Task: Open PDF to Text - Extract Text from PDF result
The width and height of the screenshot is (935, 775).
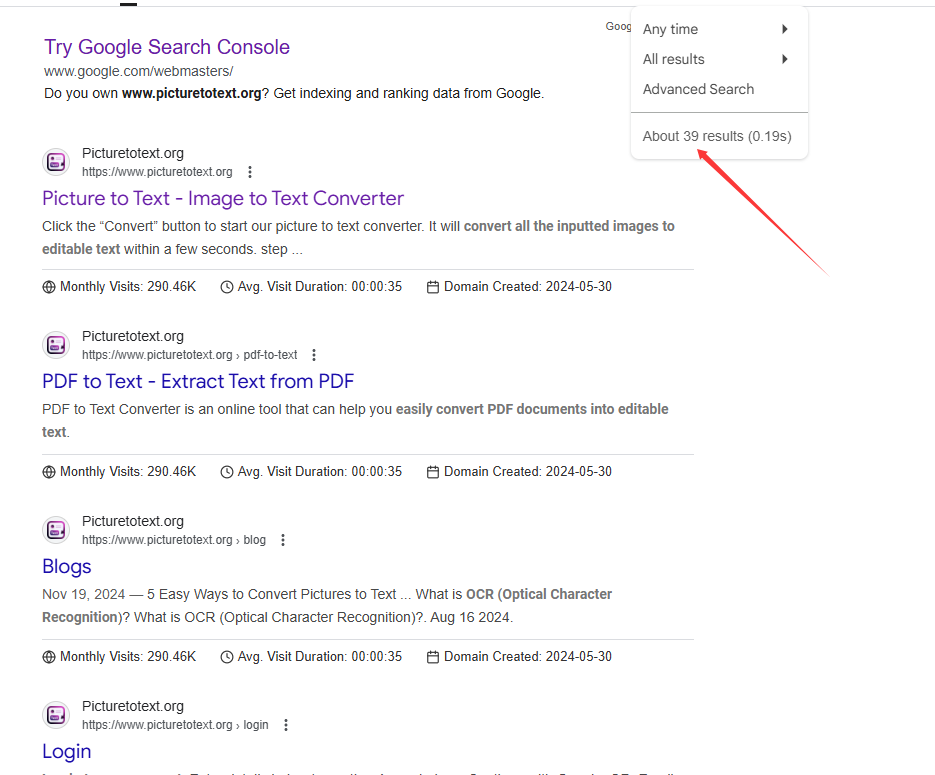Action: coord(198,382)
